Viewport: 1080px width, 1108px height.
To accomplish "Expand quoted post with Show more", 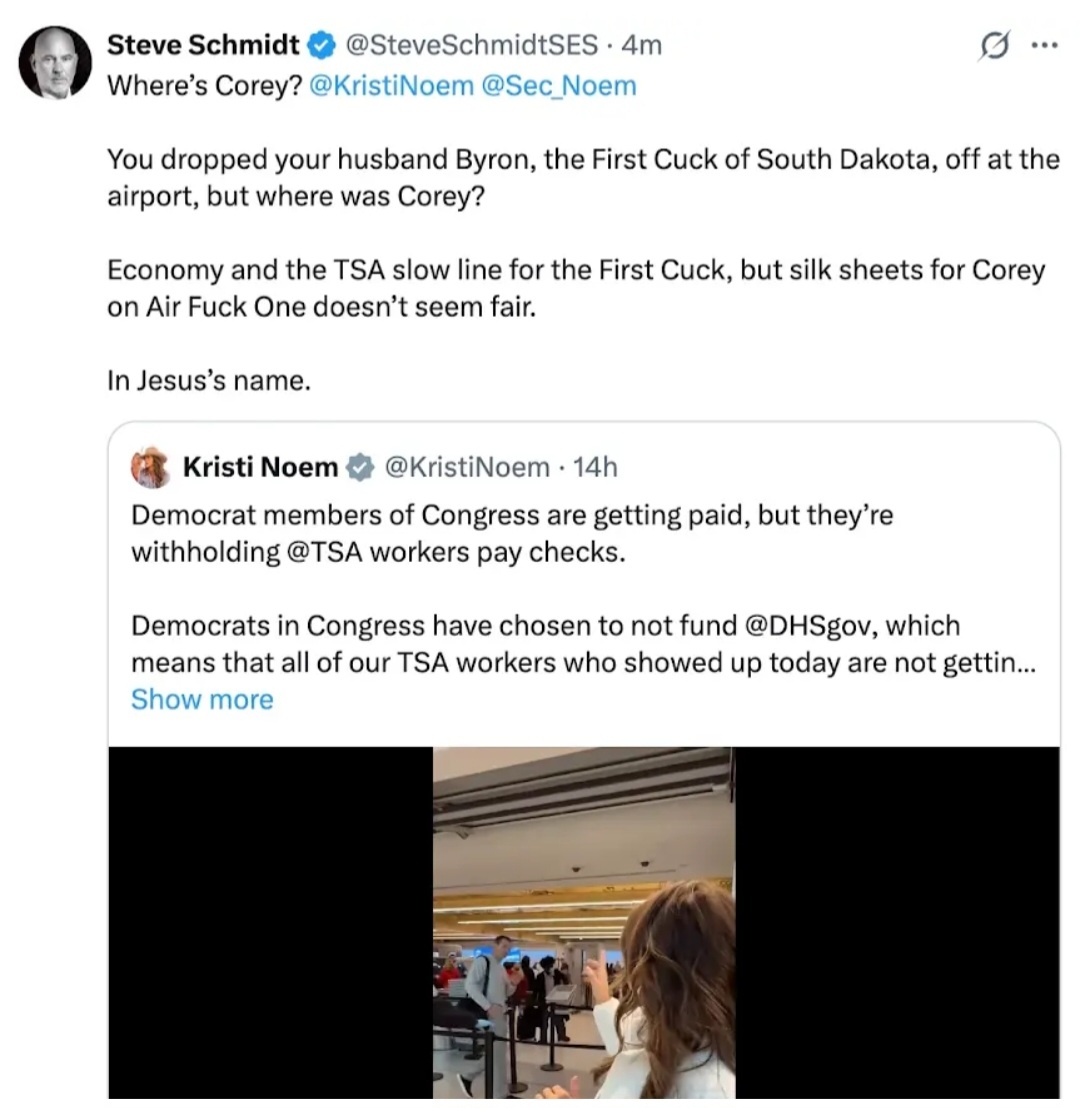I will 202,699.
